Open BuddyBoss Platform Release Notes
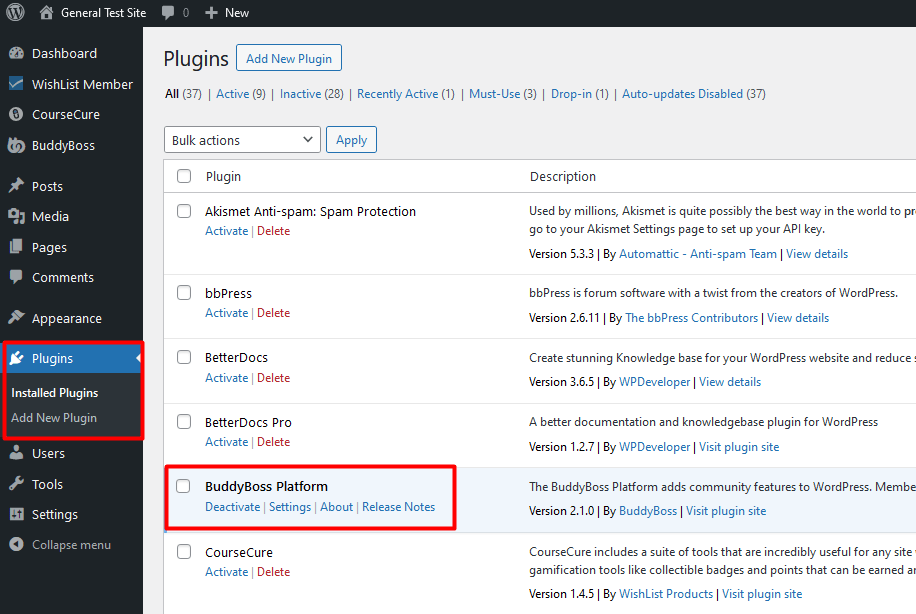 point(398,507)
